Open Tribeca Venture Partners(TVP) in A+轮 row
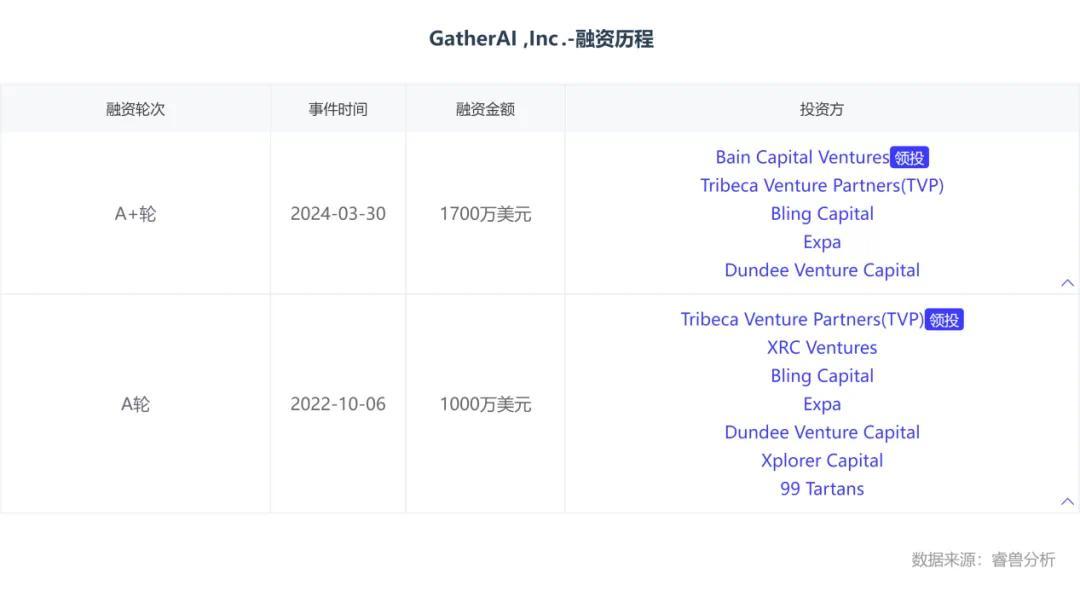This screenshot has width=1080, height=603. 822,185
